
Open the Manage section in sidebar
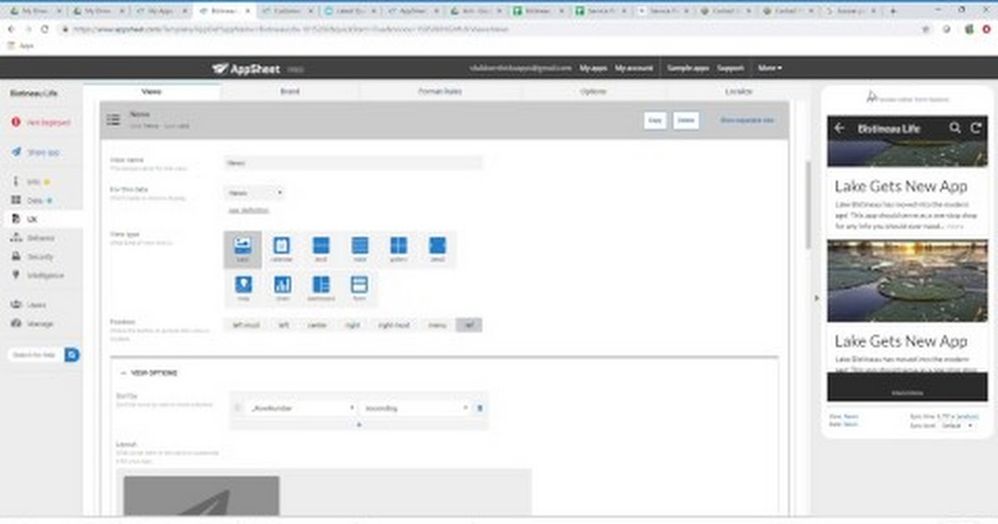[39, 323]
